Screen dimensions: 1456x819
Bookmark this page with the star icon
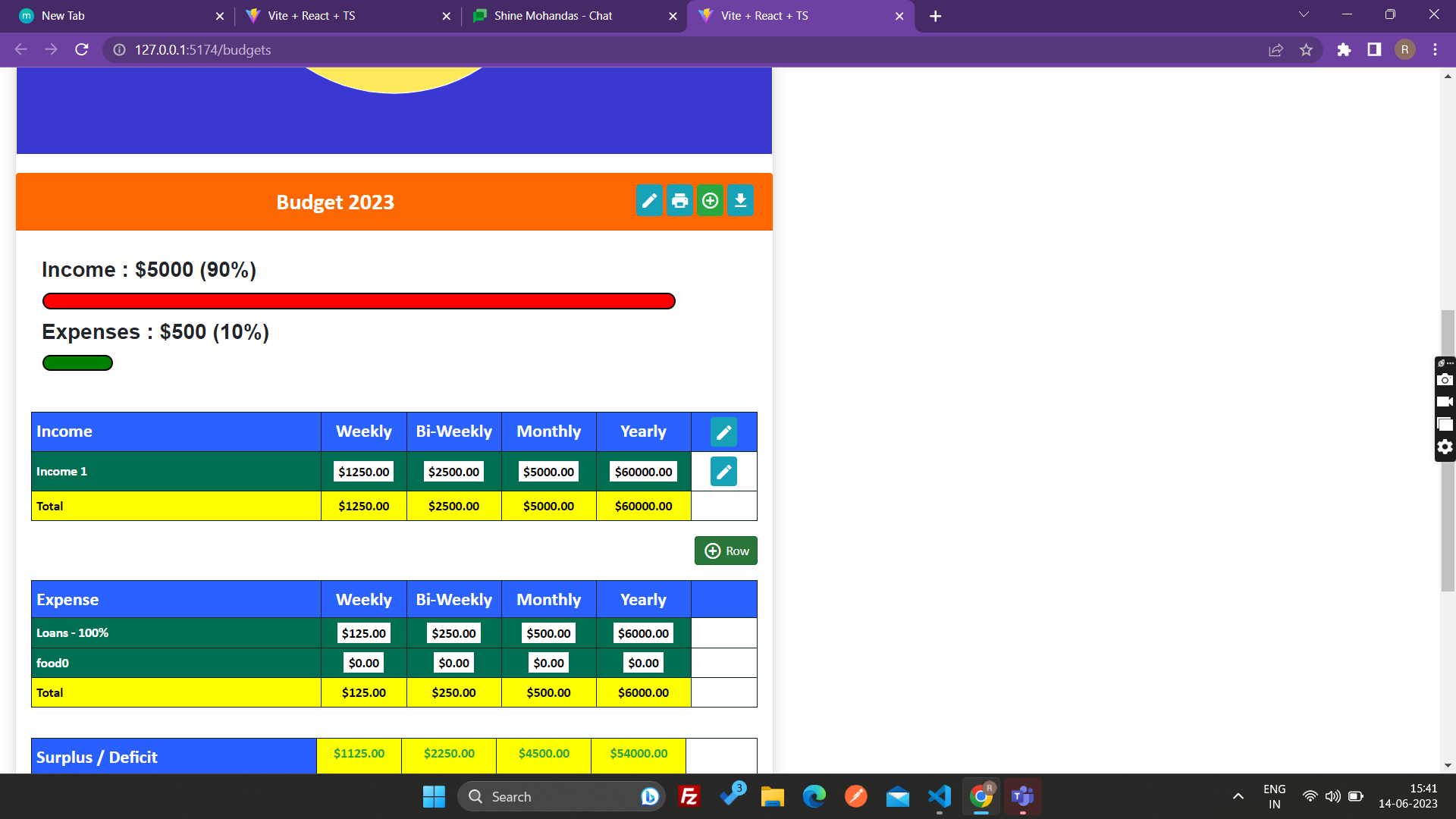1306,50
